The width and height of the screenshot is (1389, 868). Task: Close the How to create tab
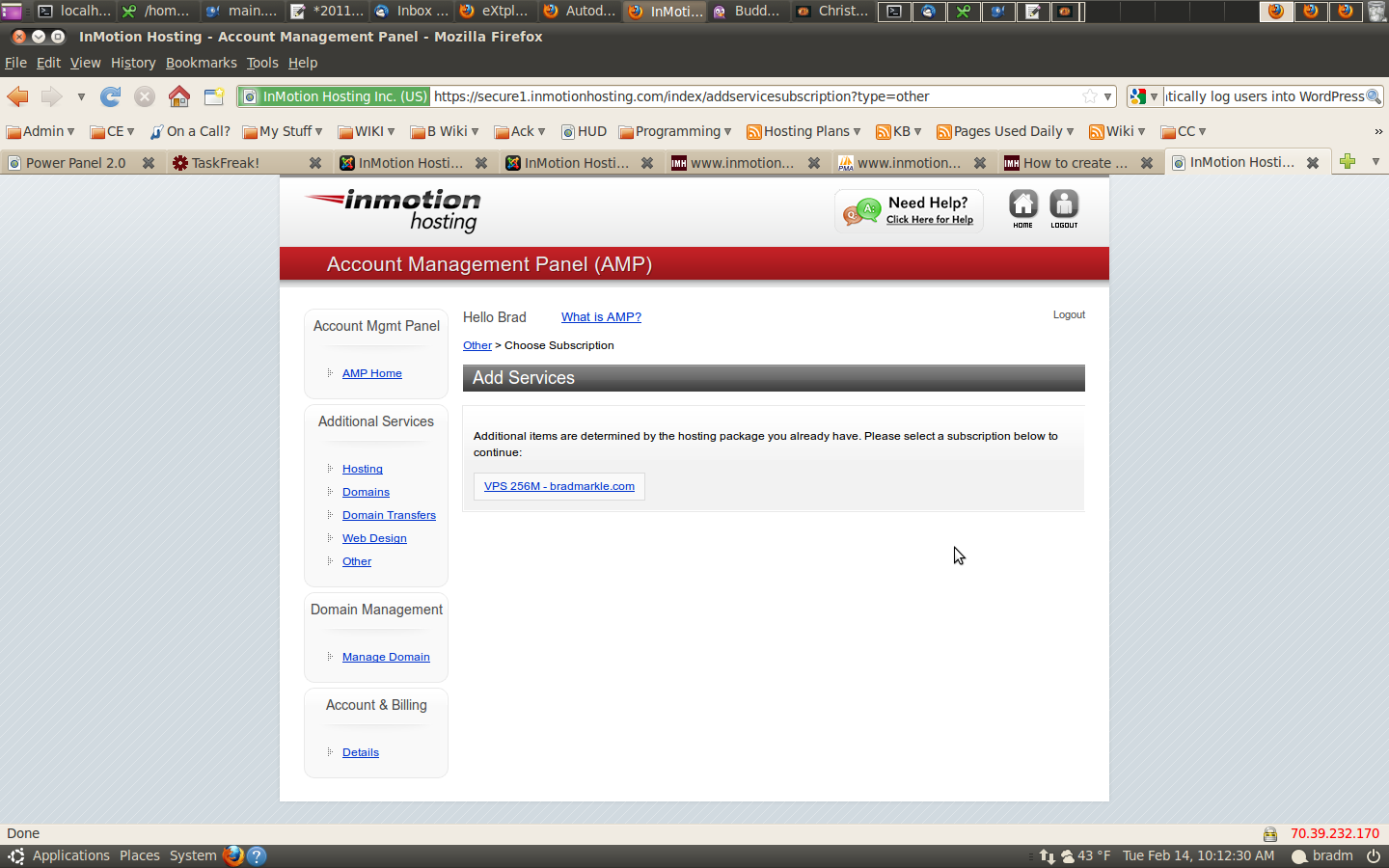point(1147,163)
